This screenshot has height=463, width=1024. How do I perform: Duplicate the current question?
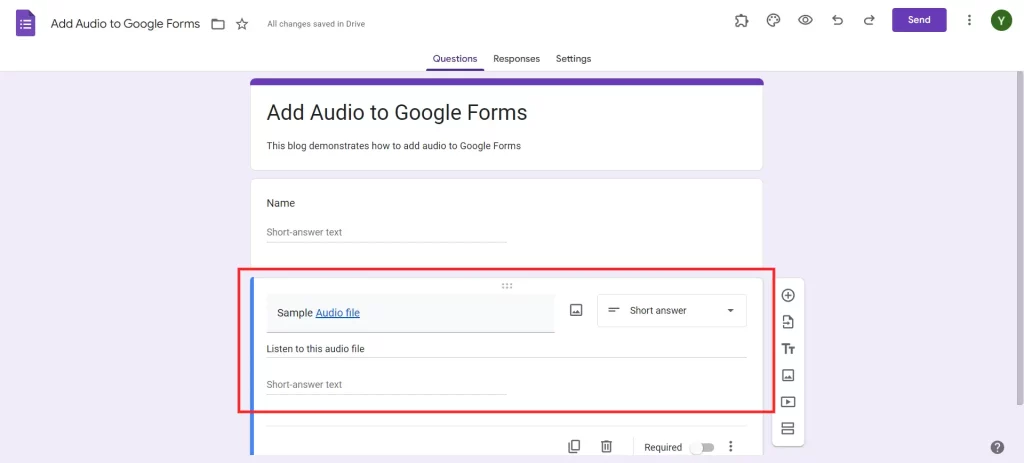[x=574, y=447]
